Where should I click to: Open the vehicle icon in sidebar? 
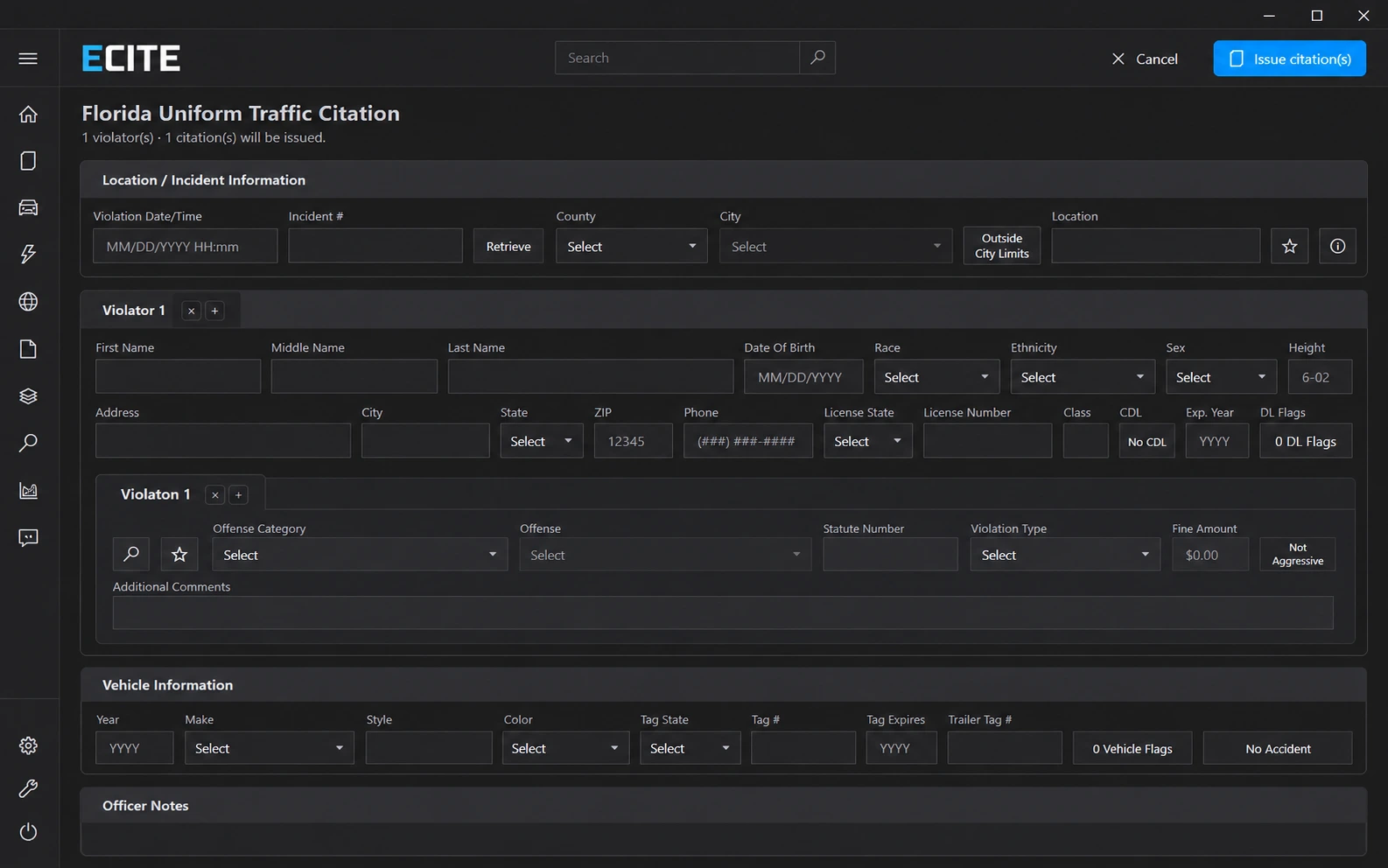coord(28,207)
